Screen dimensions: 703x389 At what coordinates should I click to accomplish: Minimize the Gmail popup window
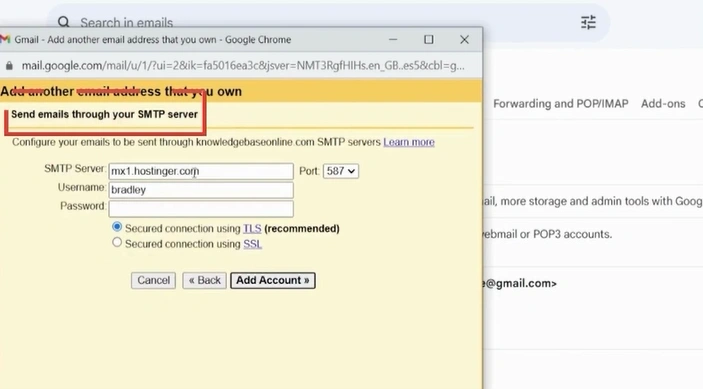point(393,39)
